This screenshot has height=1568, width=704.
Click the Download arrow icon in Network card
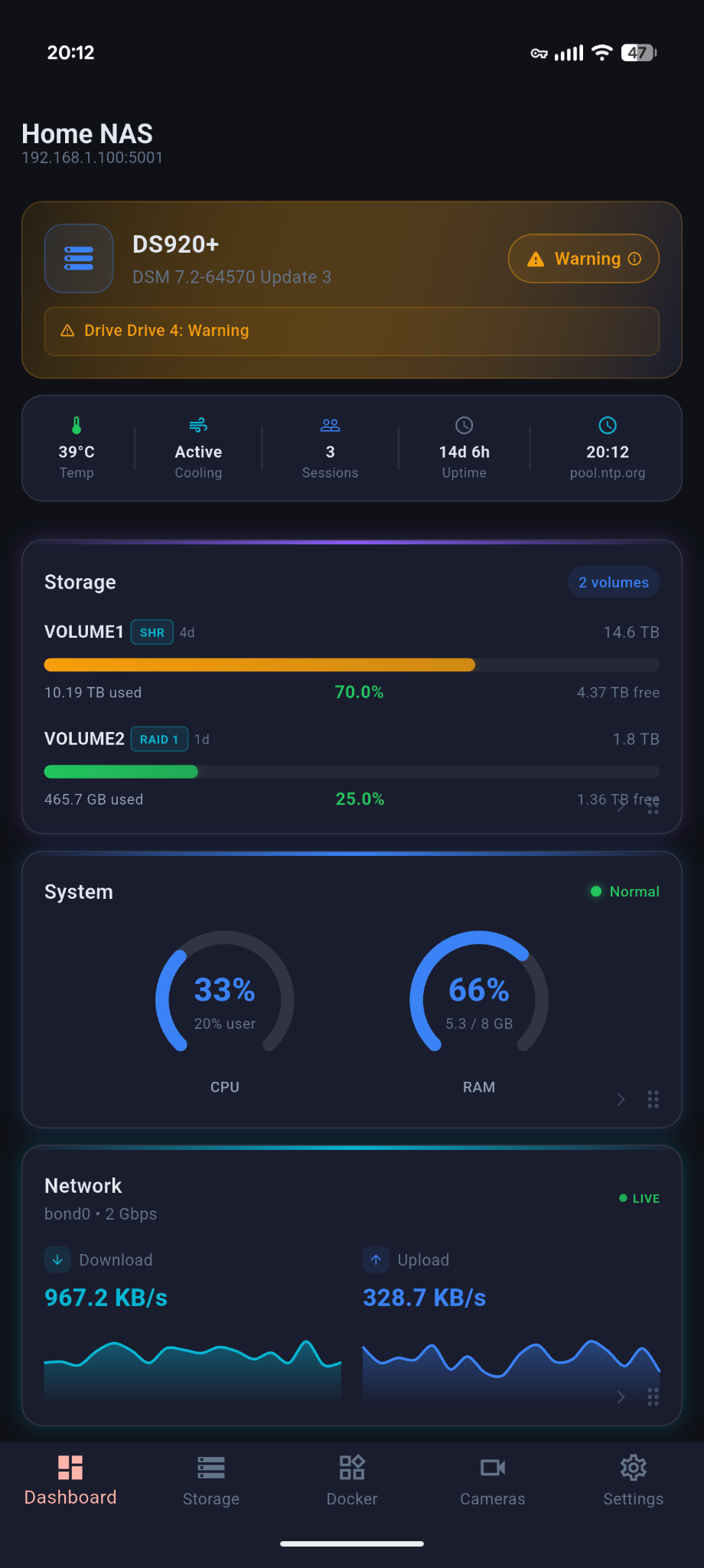coord(57,1259)
